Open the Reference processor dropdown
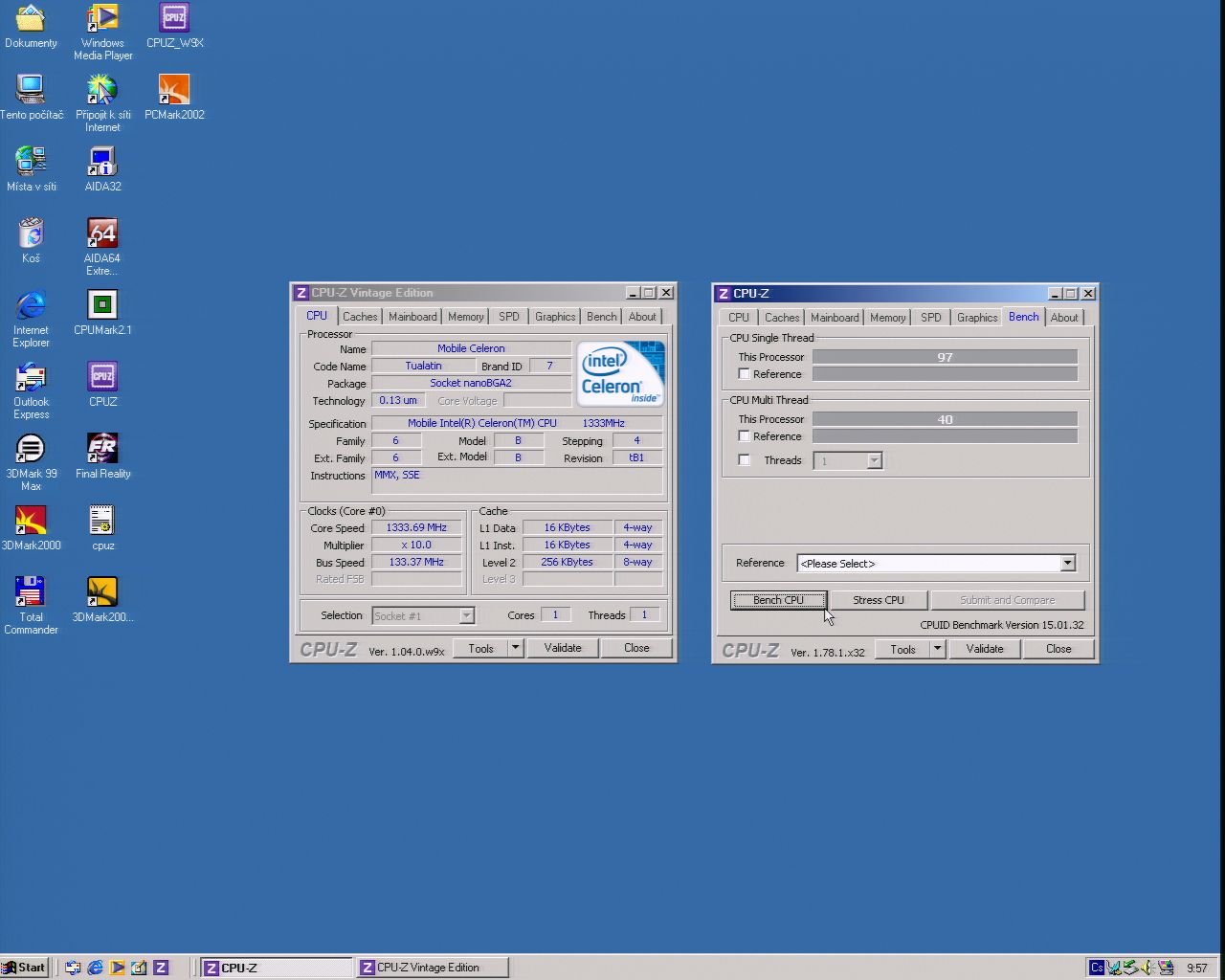 coord(1067,564)
